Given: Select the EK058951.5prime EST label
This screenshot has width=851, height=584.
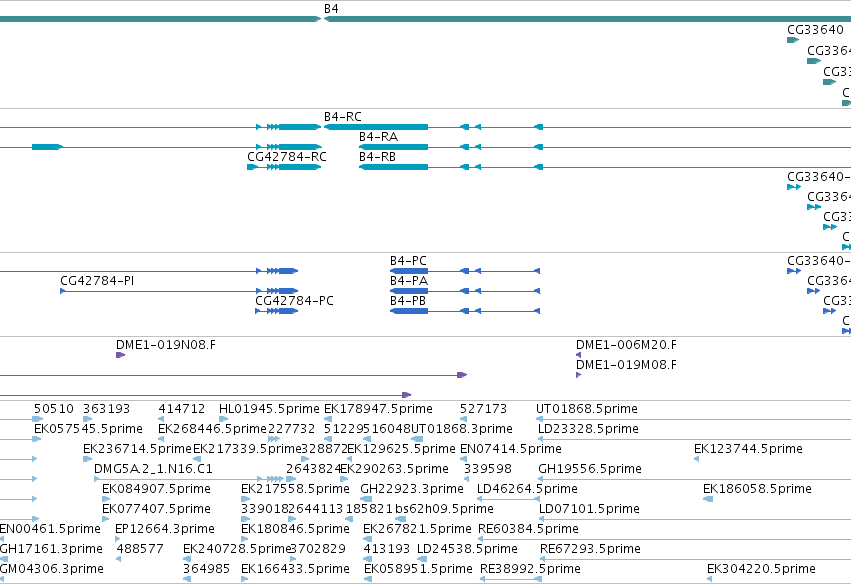Looking at the screenshot, I should click(x=418, y=570).
